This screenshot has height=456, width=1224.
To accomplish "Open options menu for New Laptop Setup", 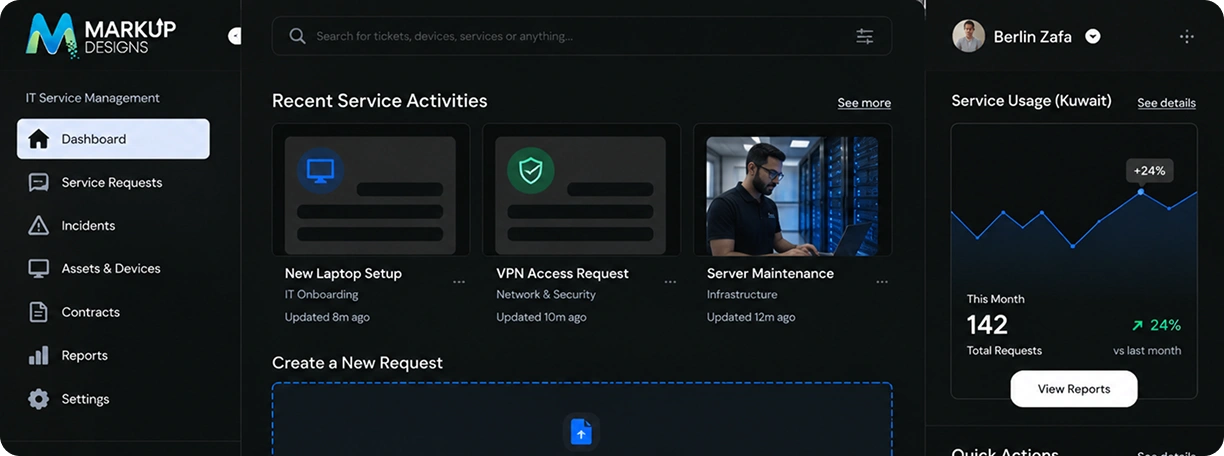I will click(459, 282).
